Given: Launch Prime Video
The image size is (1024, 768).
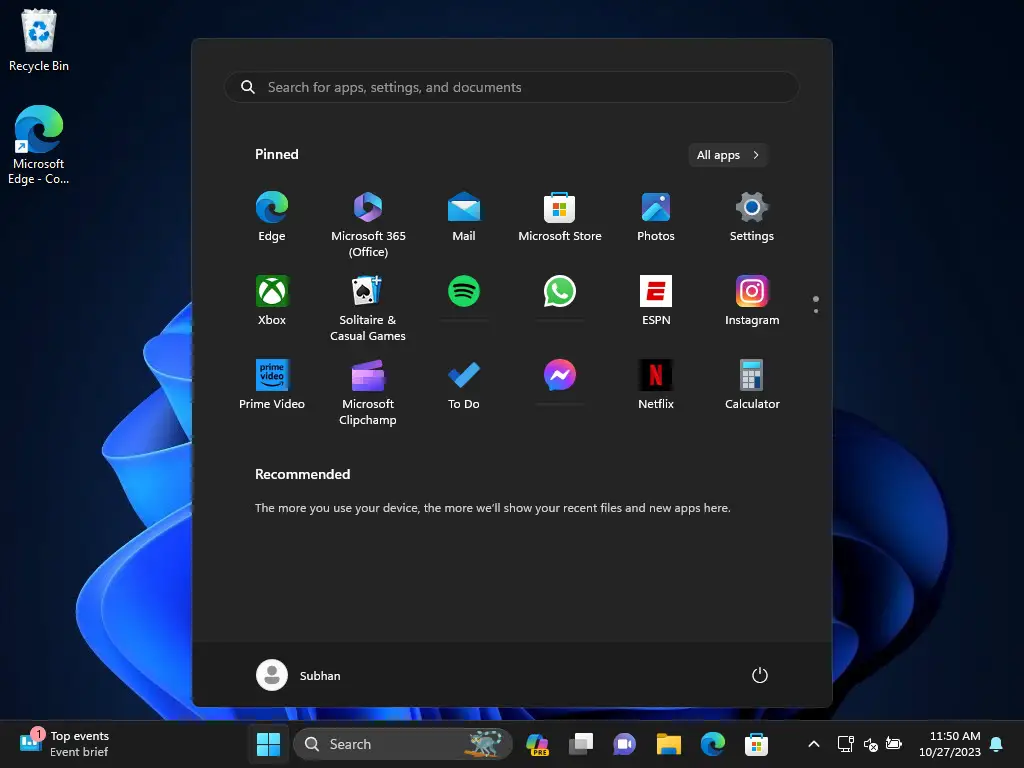Looking at the screenshot, I should click(272, 385).
